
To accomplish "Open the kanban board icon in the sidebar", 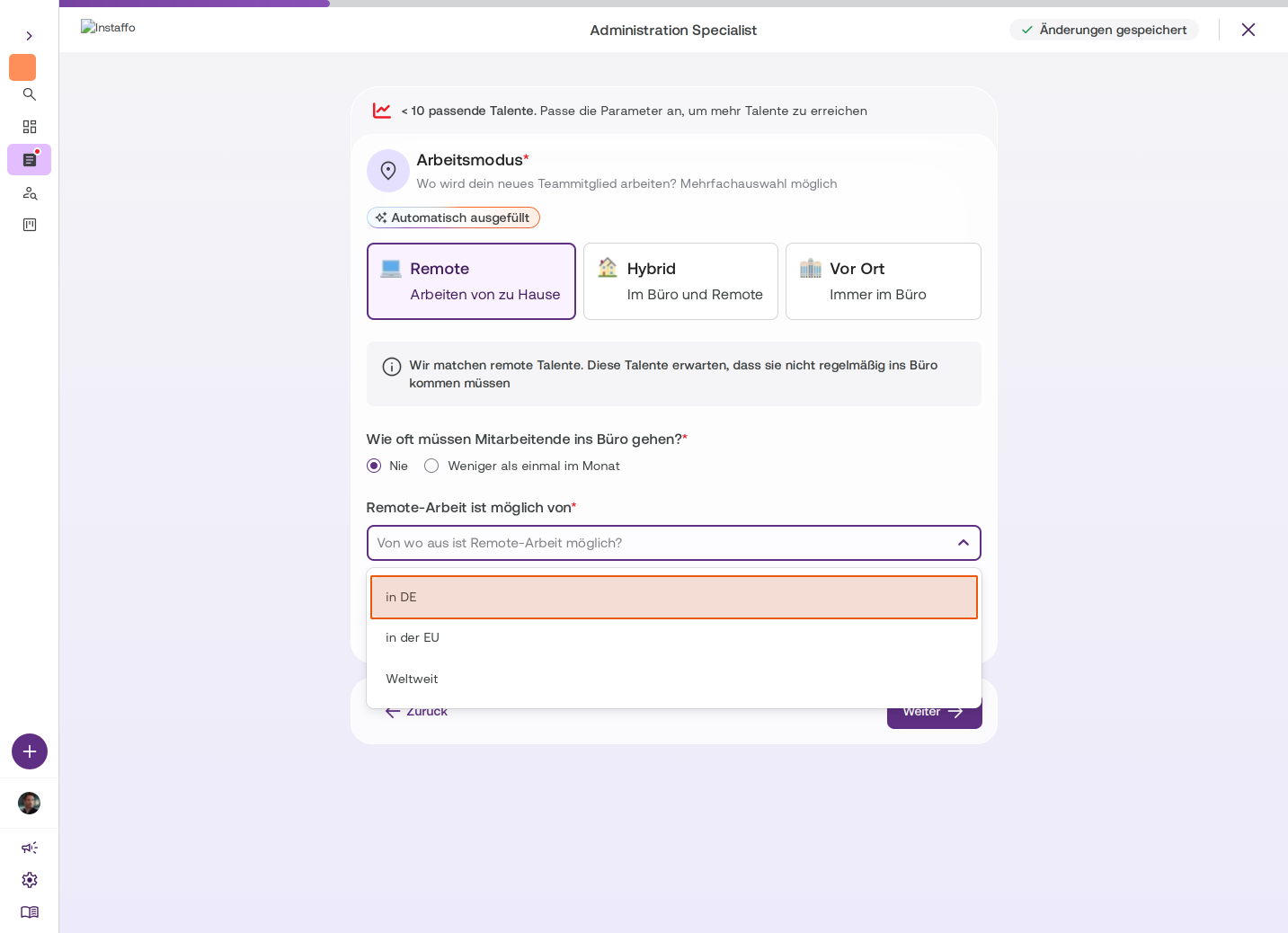I will click(29, 225).
